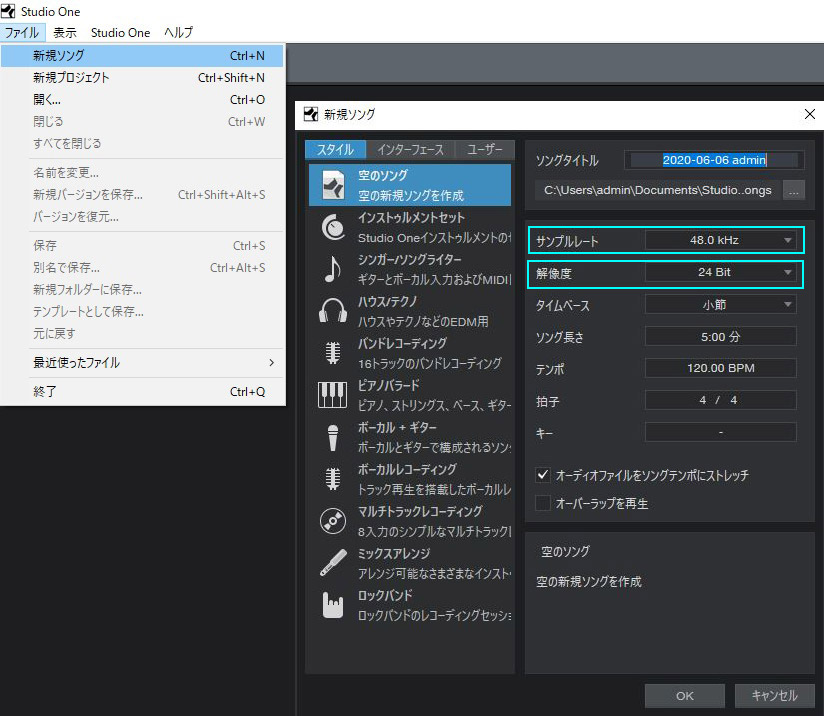
Task: Open the Studio One menu
Action: coord(120,33)
